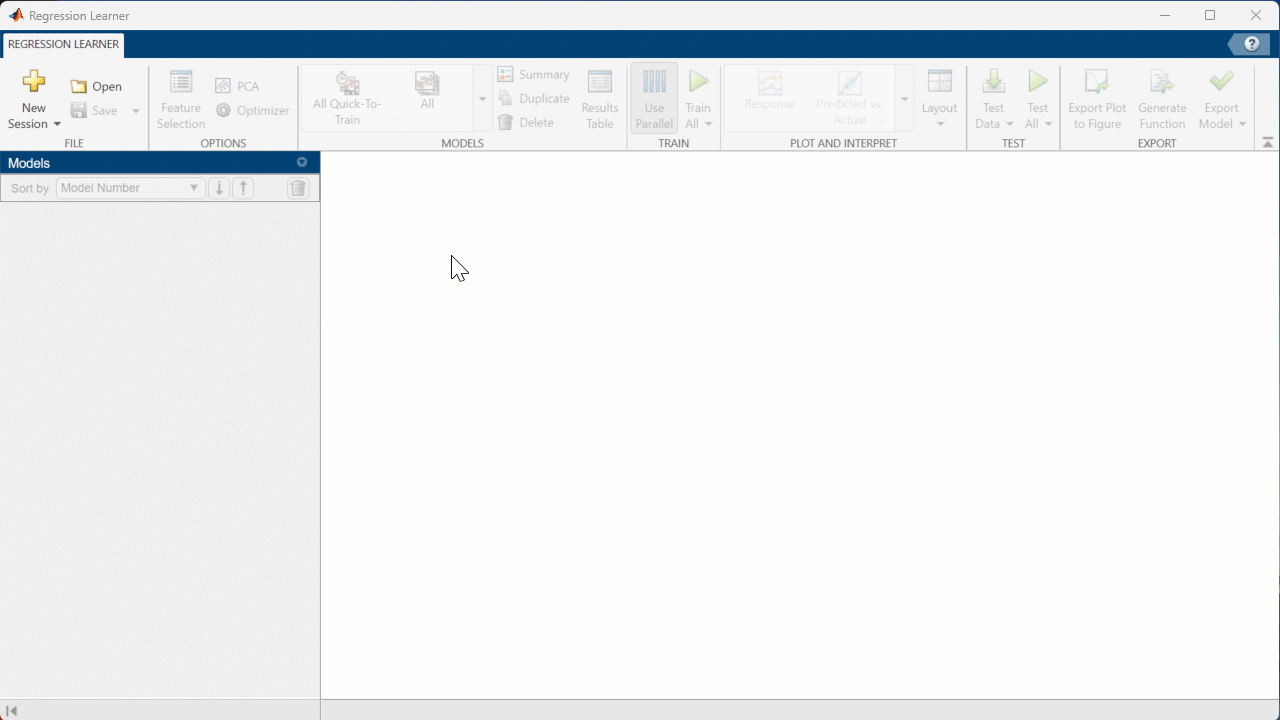The image size is (1280, 720).
Task: Open the Sort by Model Number dropdown
Action: pyautogui.click(x=130, y=188)
